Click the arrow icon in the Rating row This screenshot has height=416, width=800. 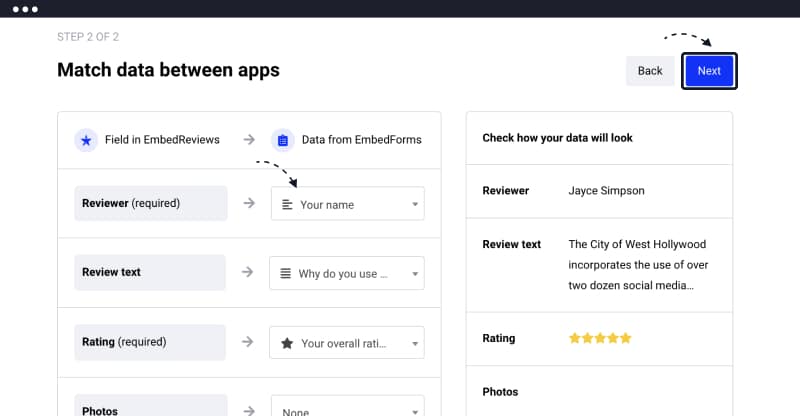247,341
